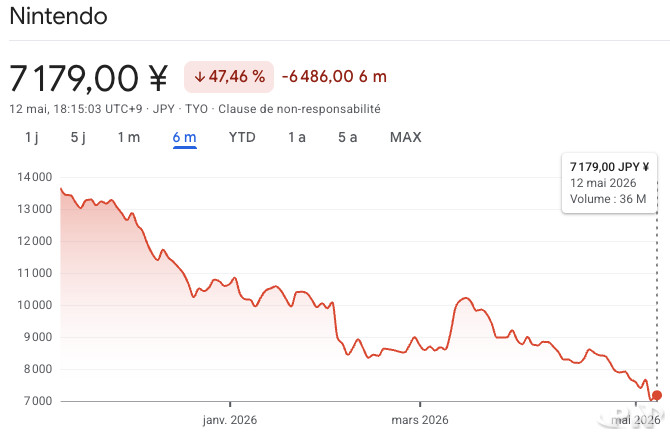Click the Nintendo title heading
The image size is (670, 434).
tap(58, 16)
